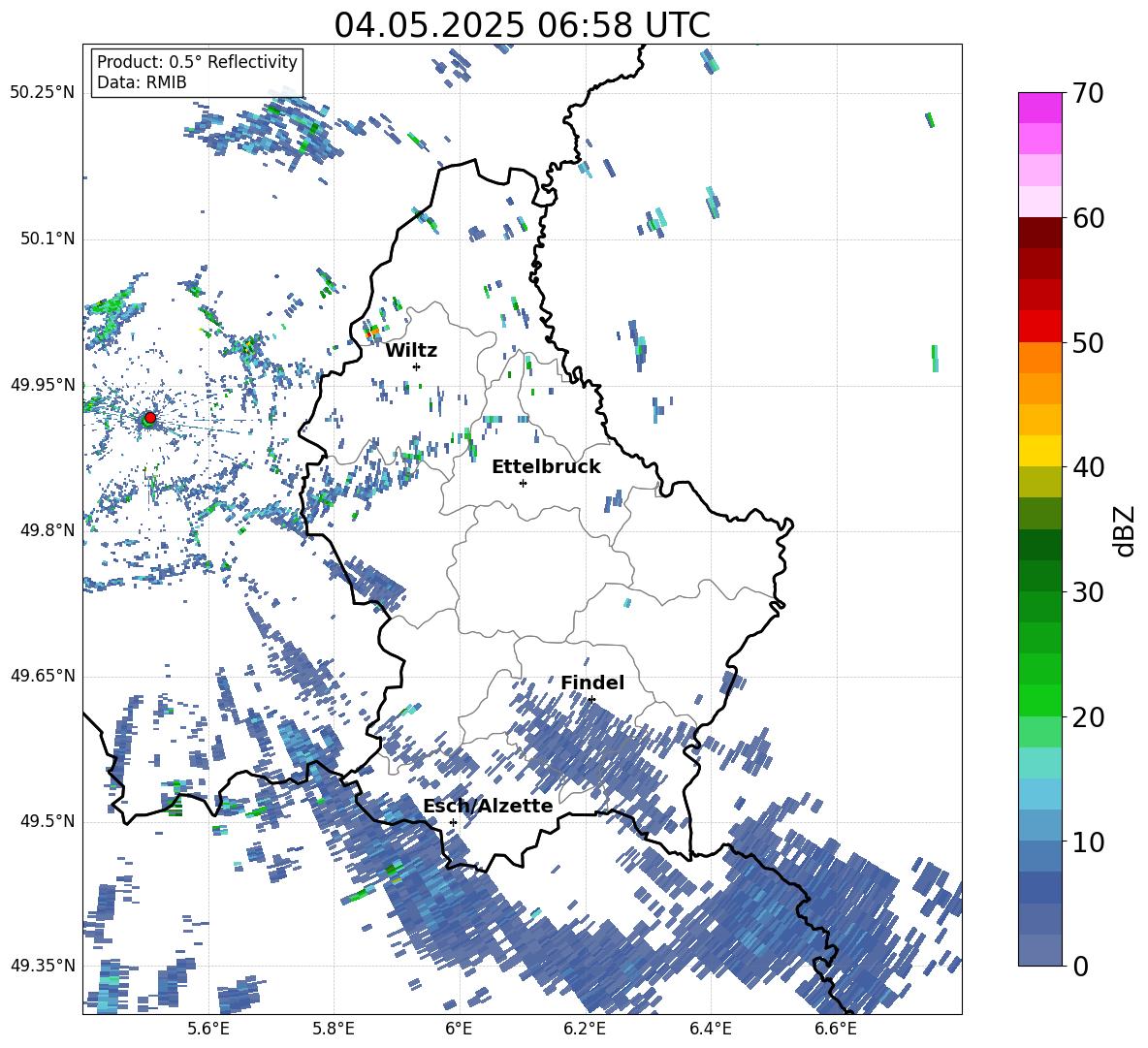Click the Wiltz city label
This screenshot has width=1148, height=1048.
411,351
